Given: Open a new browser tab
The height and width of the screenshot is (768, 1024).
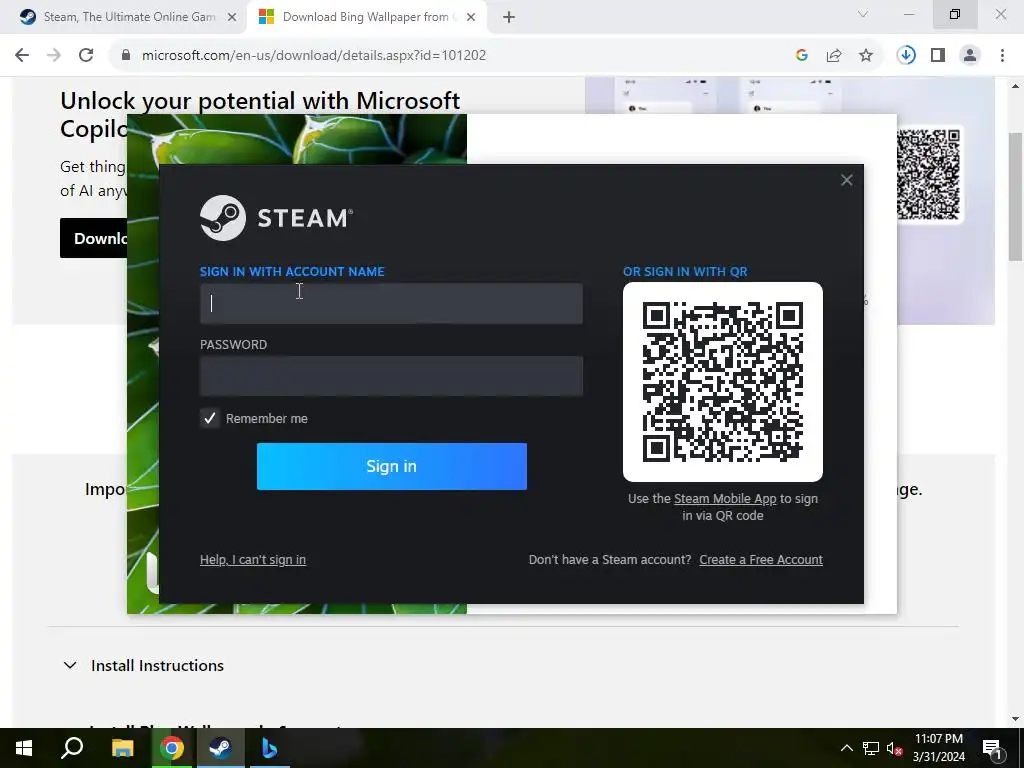Looking at the screenshot, I should (x=509, y=17).
